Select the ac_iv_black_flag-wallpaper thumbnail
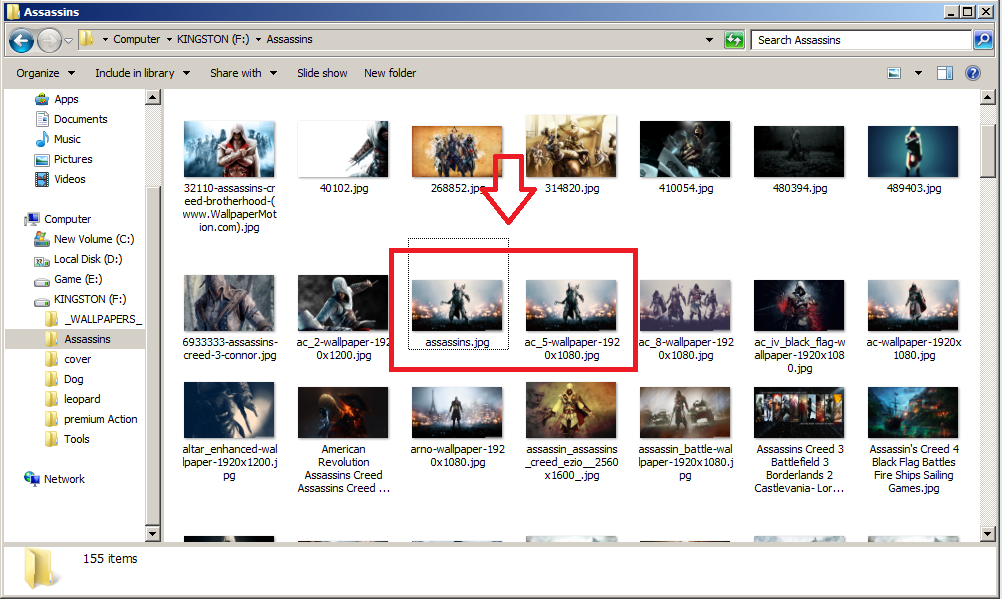 (x=799, y=306)
